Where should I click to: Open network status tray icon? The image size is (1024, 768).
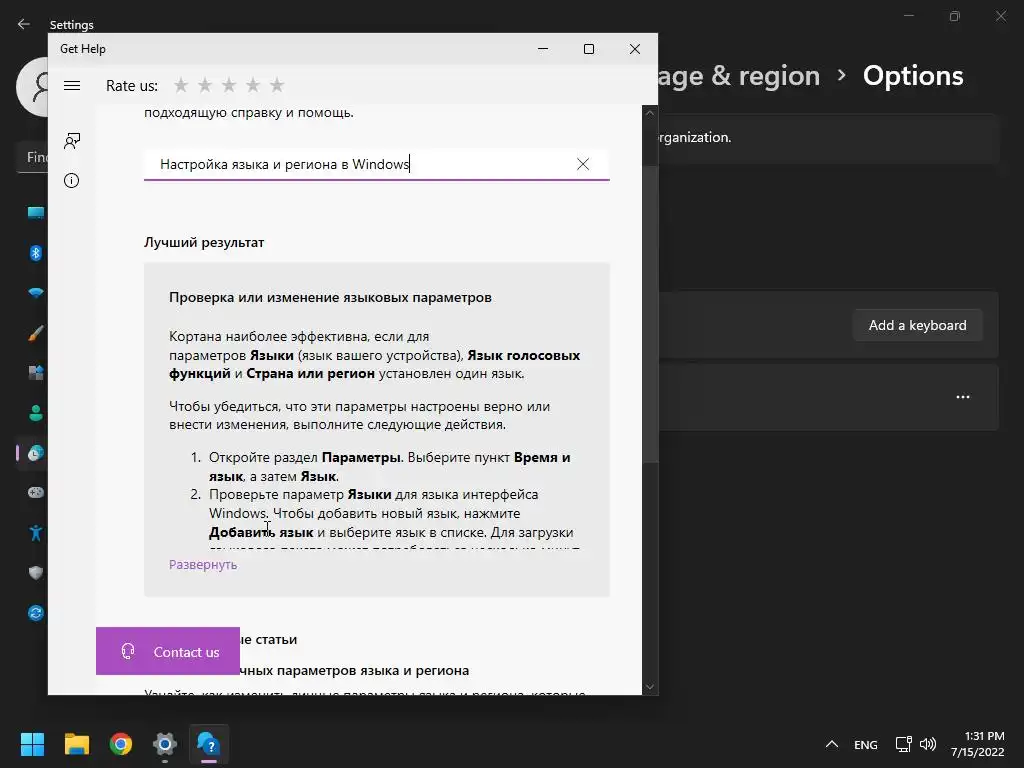(904, 744)
